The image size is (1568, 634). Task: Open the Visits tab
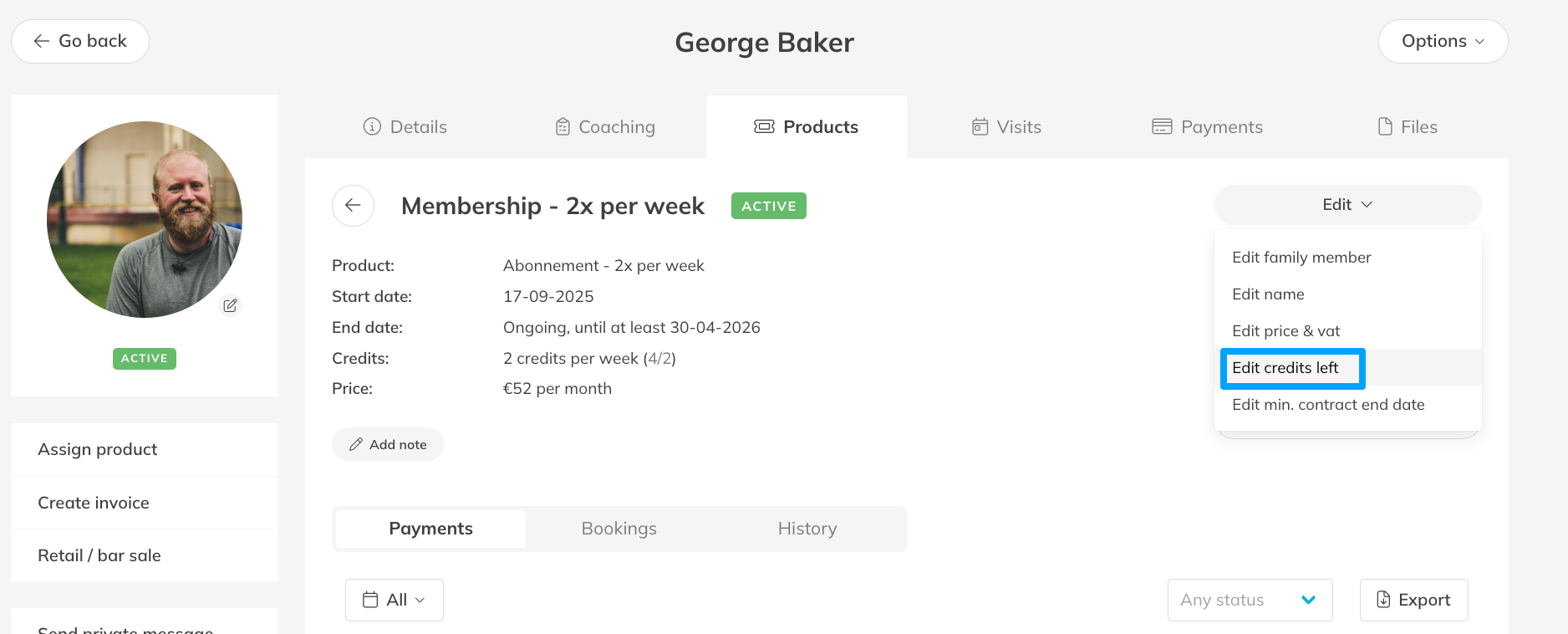[1006, 127]
